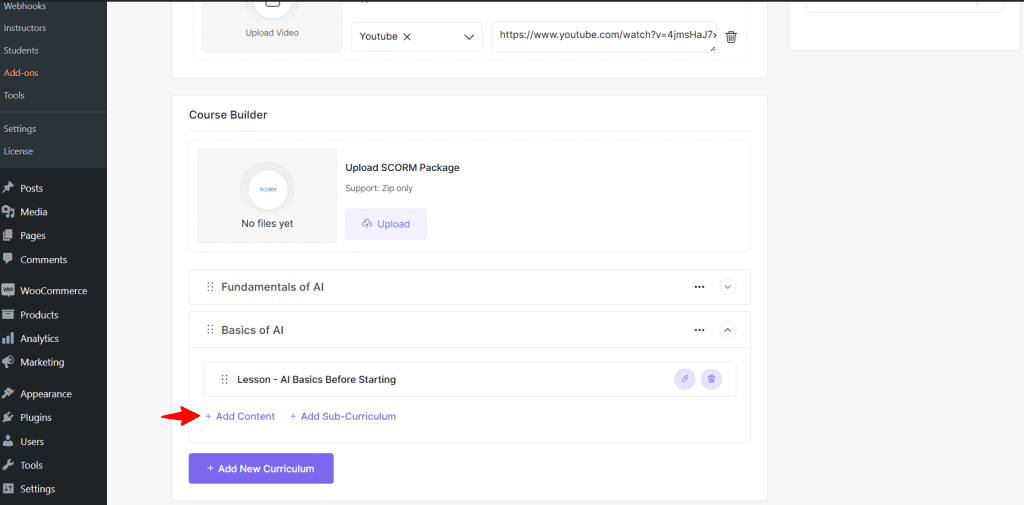Open Add-ons submenu item
Image resolution: width=1024 pixels, height=505 pixels.
[x=21, y=73]
